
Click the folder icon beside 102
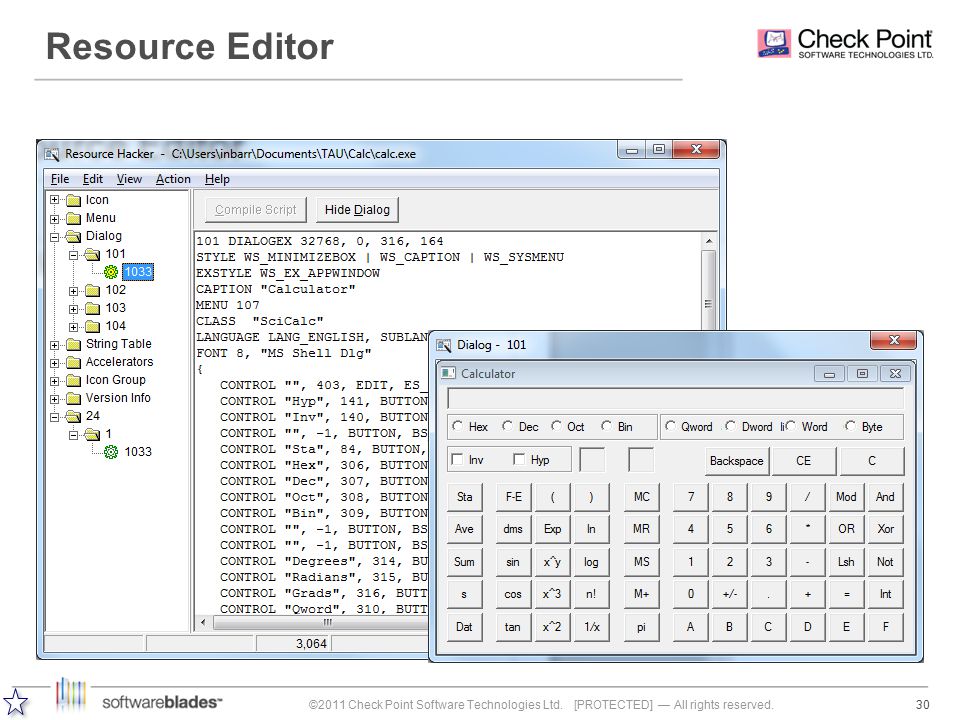tap(92, 290)
